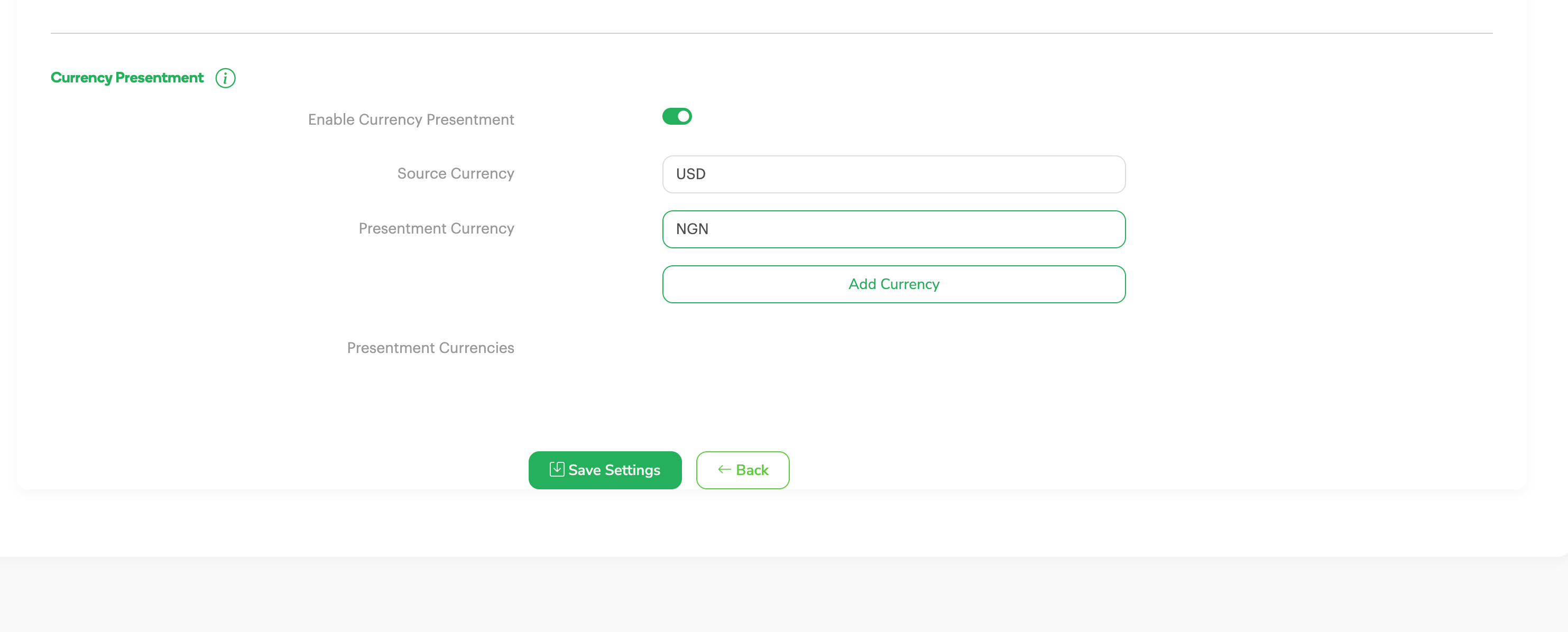Click the gray page area below the card

tap(783, 595)
